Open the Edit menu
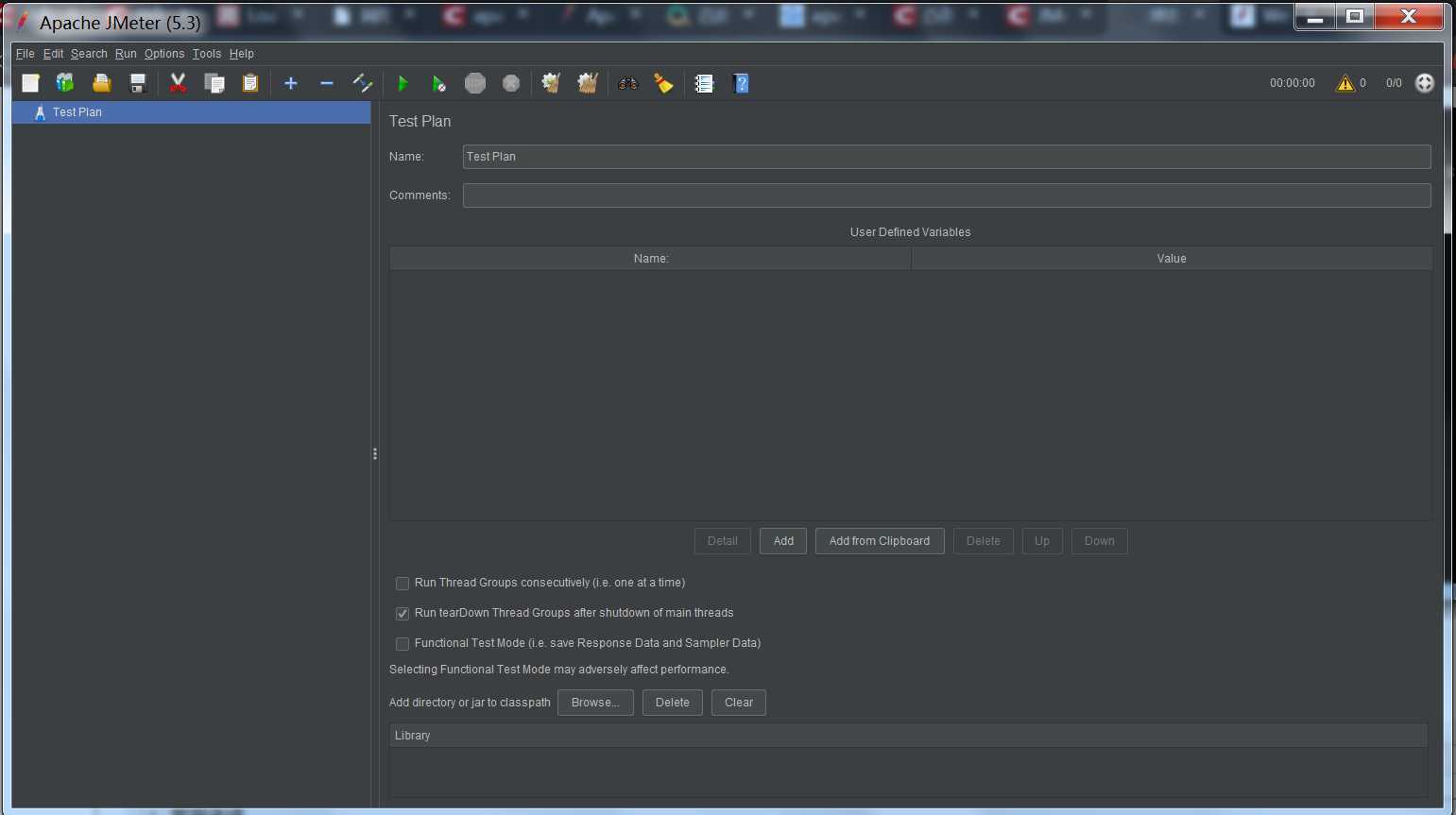 (53, 54)
